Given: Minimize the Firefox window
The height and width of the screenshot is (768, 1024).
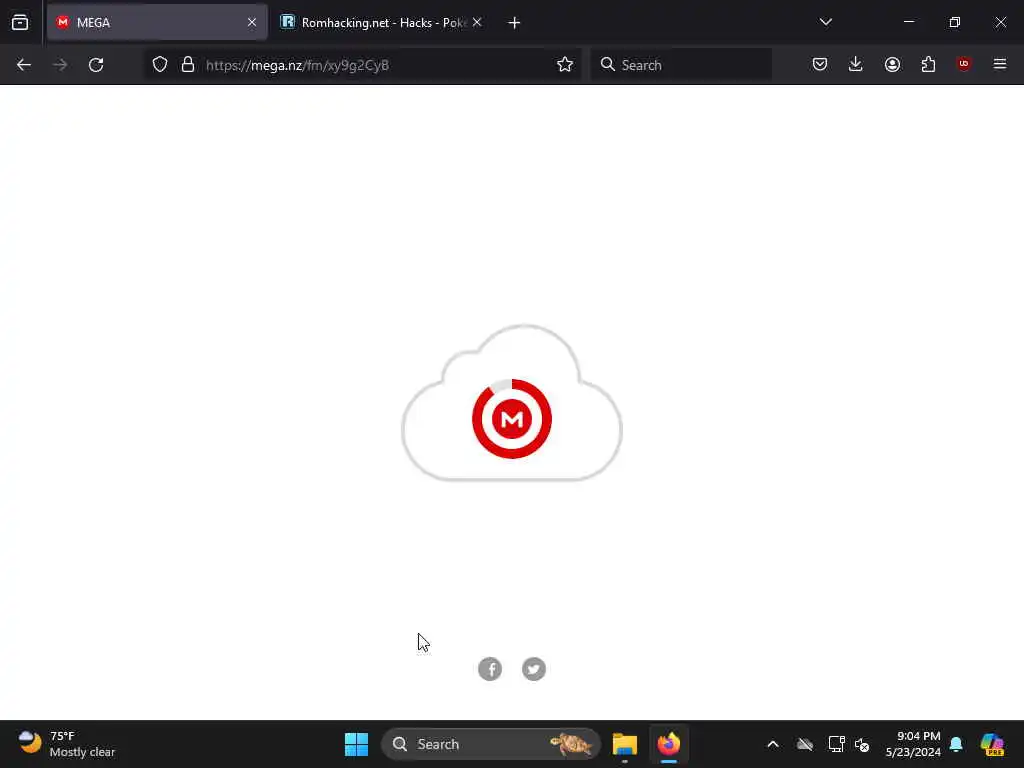Looking at the screenshot, I should [x=909, y=22].
